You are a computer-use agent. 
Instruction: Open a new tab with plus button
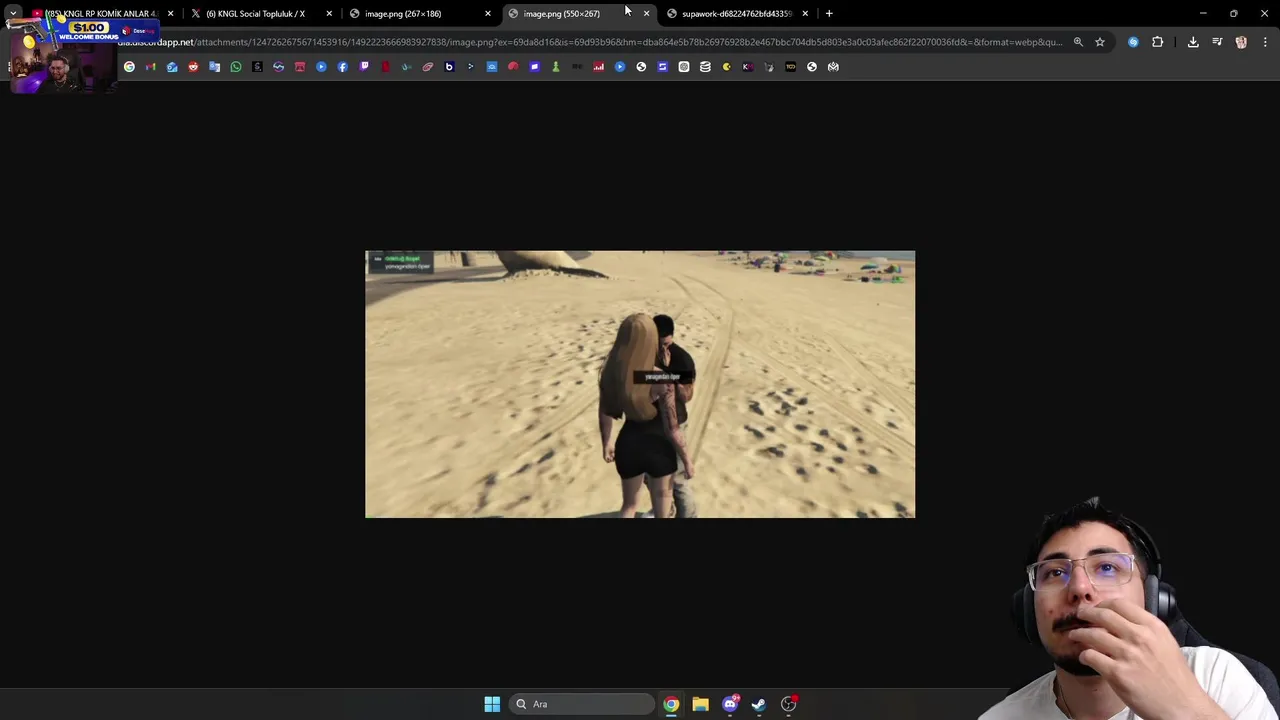(829, 14)
